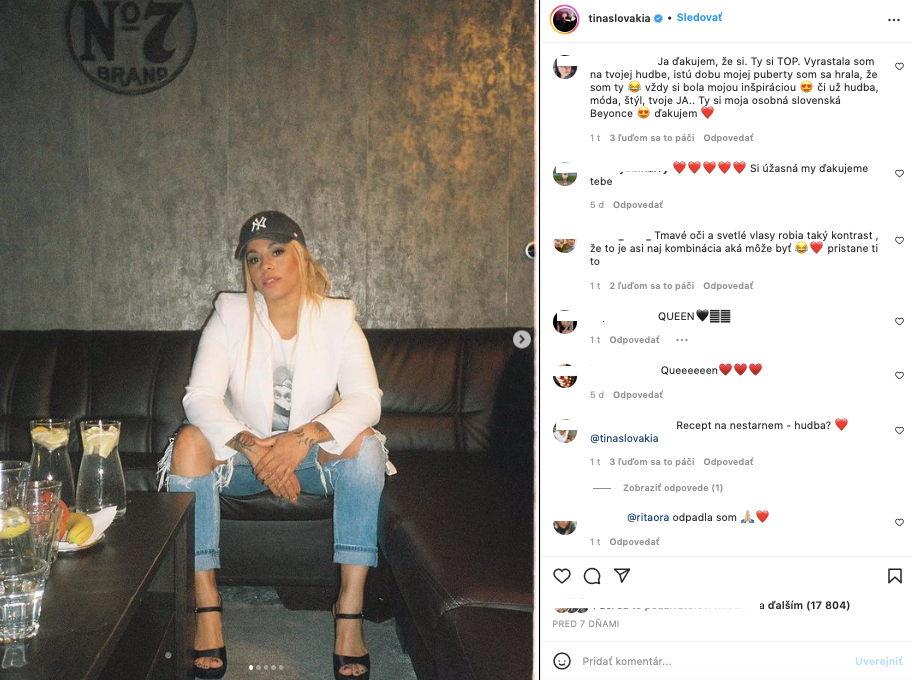Expand replies with Zobraziť odpovede (1)
Image resolution: width=912 pixels, height=680 pixels.
[x=672, y=487]
